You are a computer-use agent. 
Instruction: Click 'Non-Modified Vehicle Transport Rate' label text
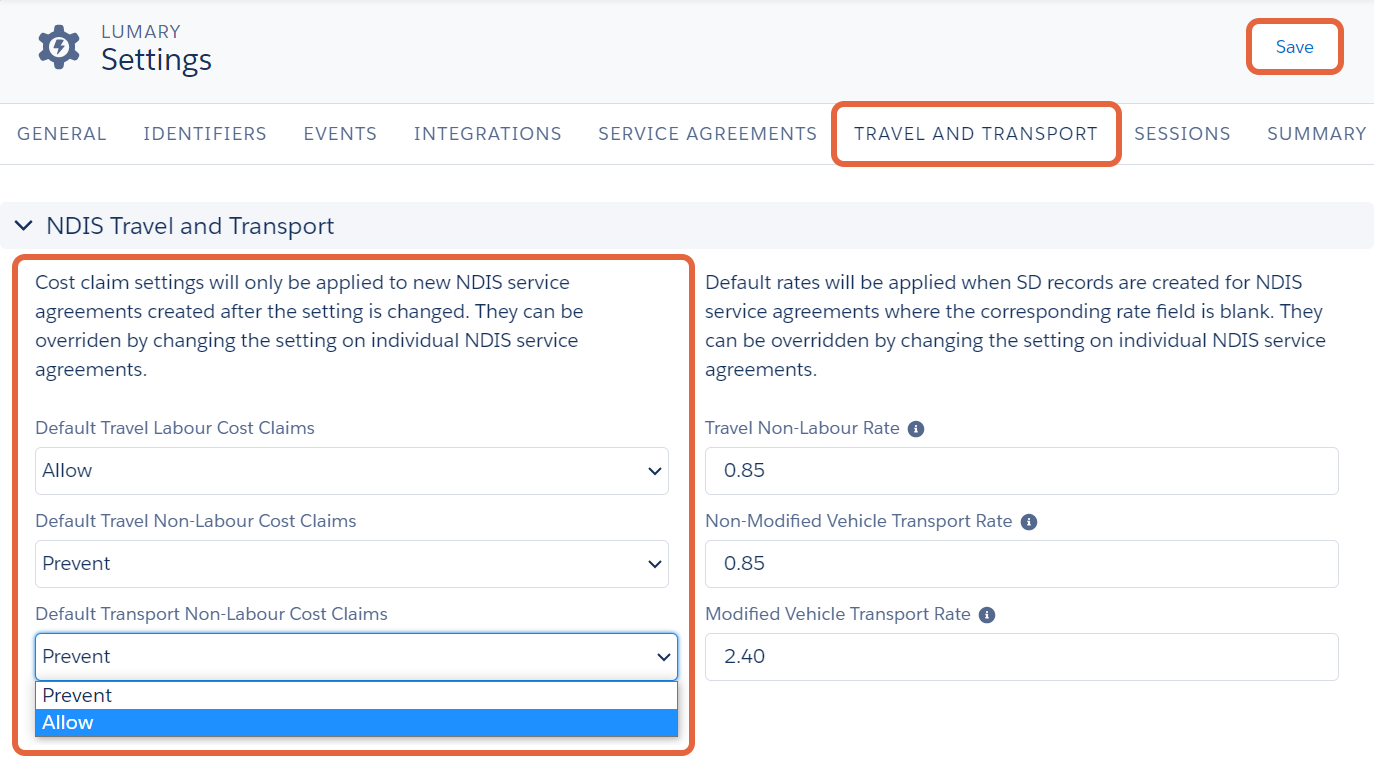pos(859,521)
